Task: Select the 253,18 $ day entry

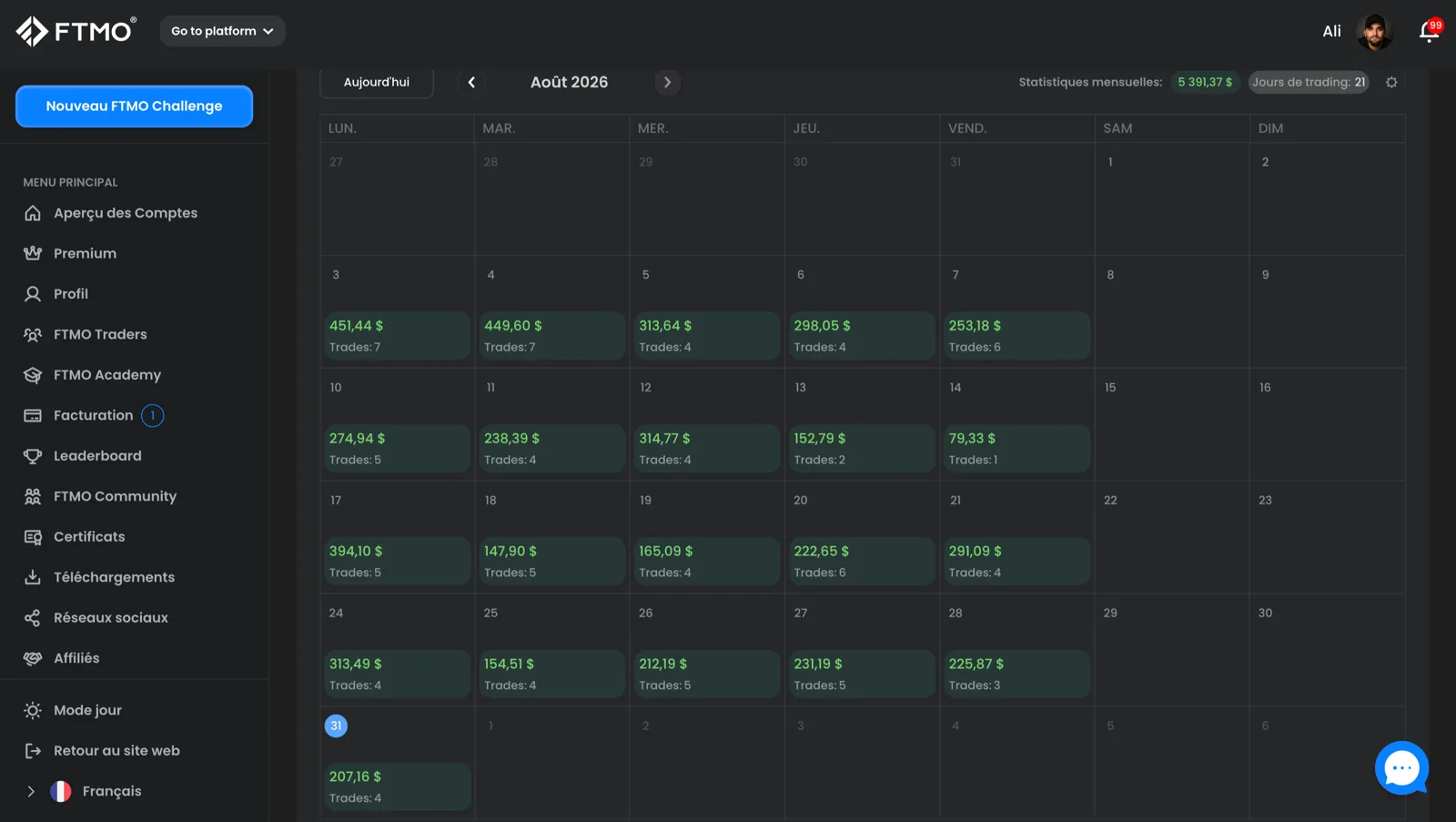Action: pyautogui.click(x=1016, y=336)
